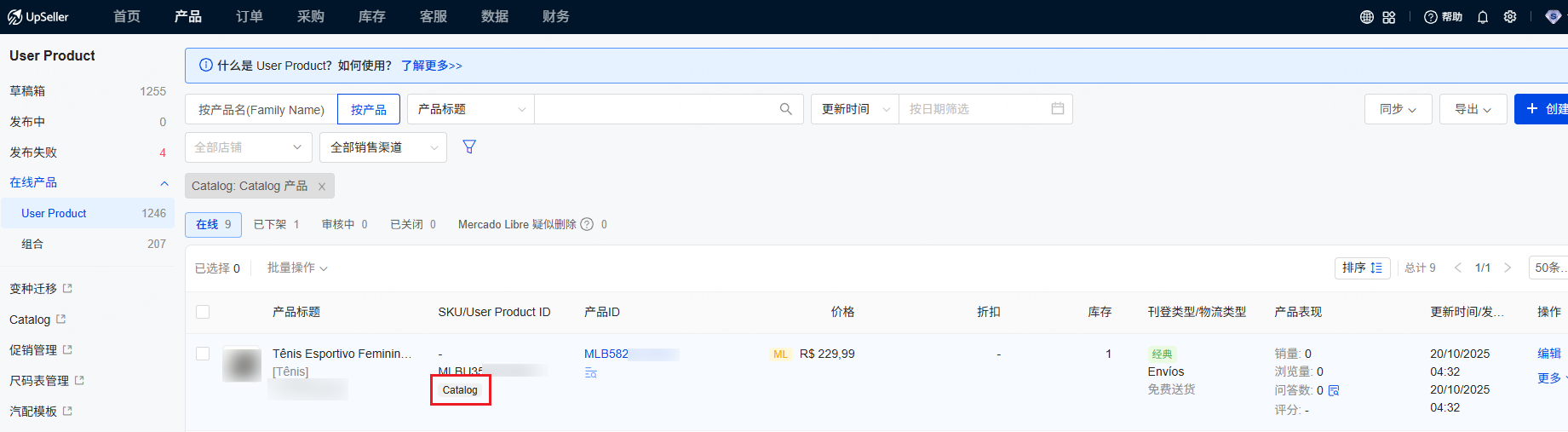Open the apps grid icon
The height and width of the screenshot is (432, 1568).
point(1389,17)
